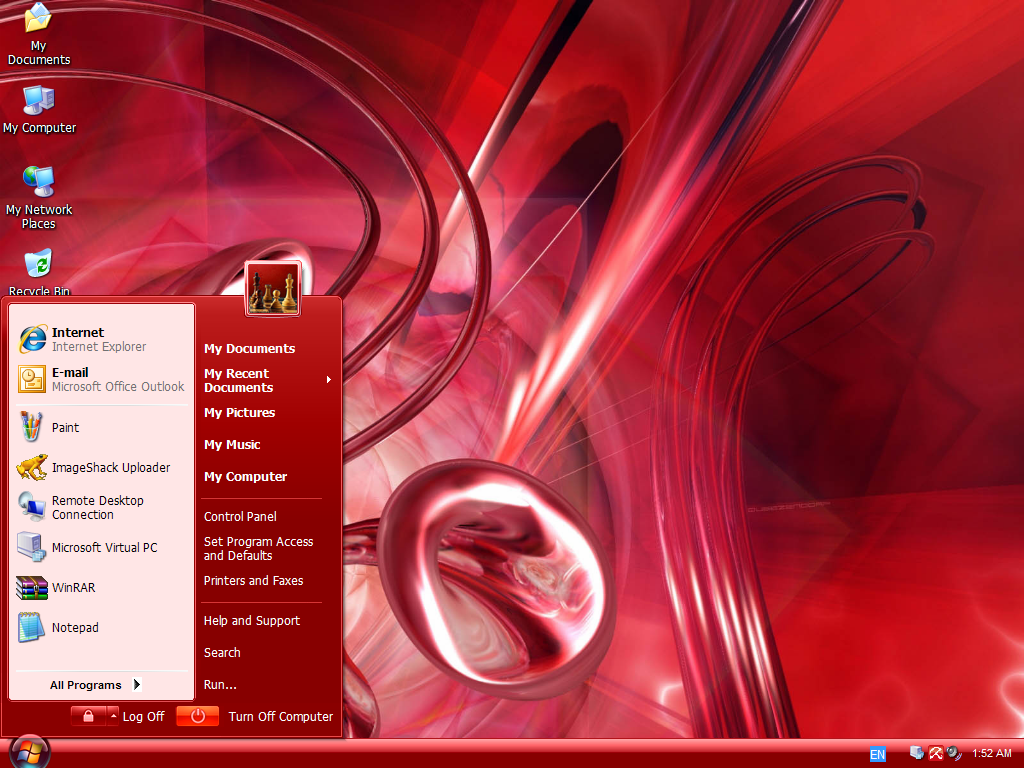Launch Internet Explorer browser

click(76, 332)
